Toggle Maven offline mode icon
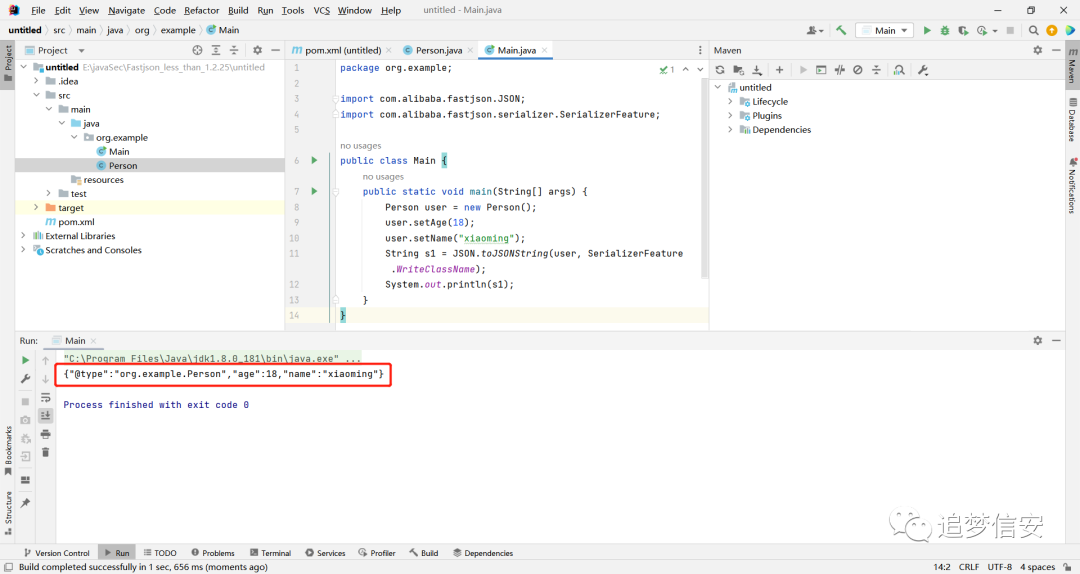Image resolution: width=1080 pixels, height=574 pixels. [839, 70]
